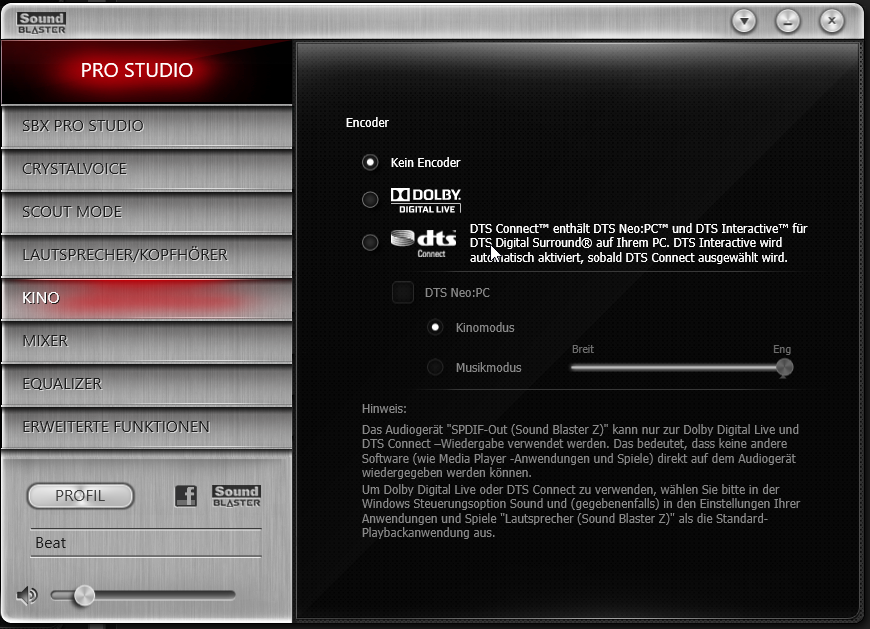Click the Sound Blaster logo in title bar

[42, 23]
